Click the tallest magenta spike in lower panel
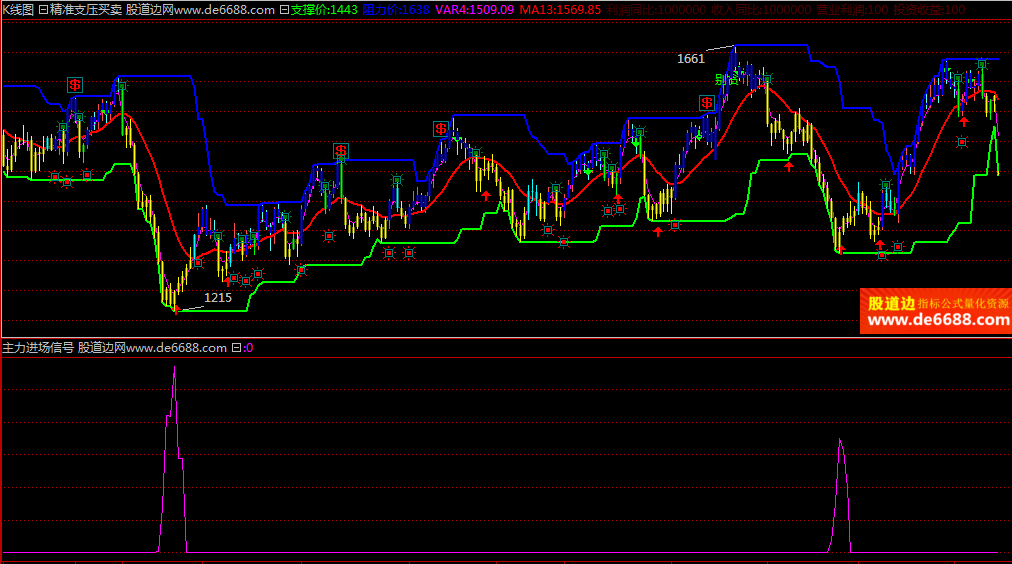The image size is (1012, 564). tap(174, 369)
